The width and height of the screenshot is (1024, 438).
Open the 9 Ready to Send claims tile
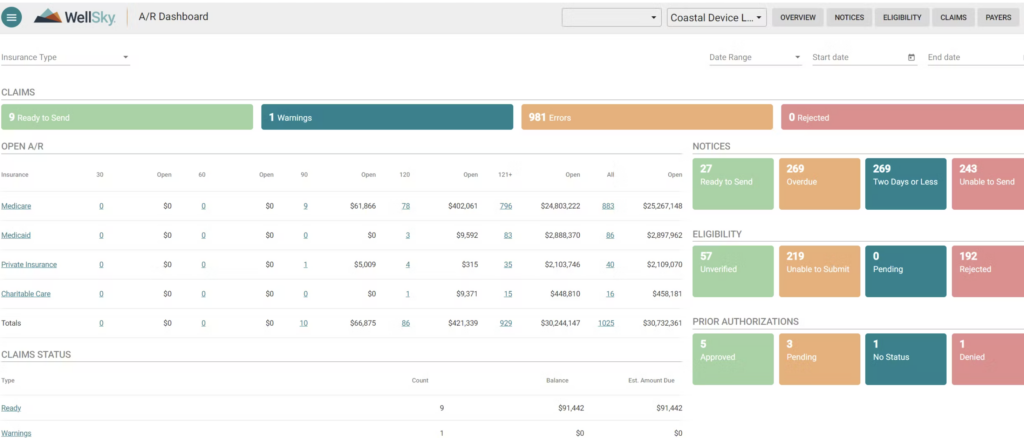tap(127, 117)
